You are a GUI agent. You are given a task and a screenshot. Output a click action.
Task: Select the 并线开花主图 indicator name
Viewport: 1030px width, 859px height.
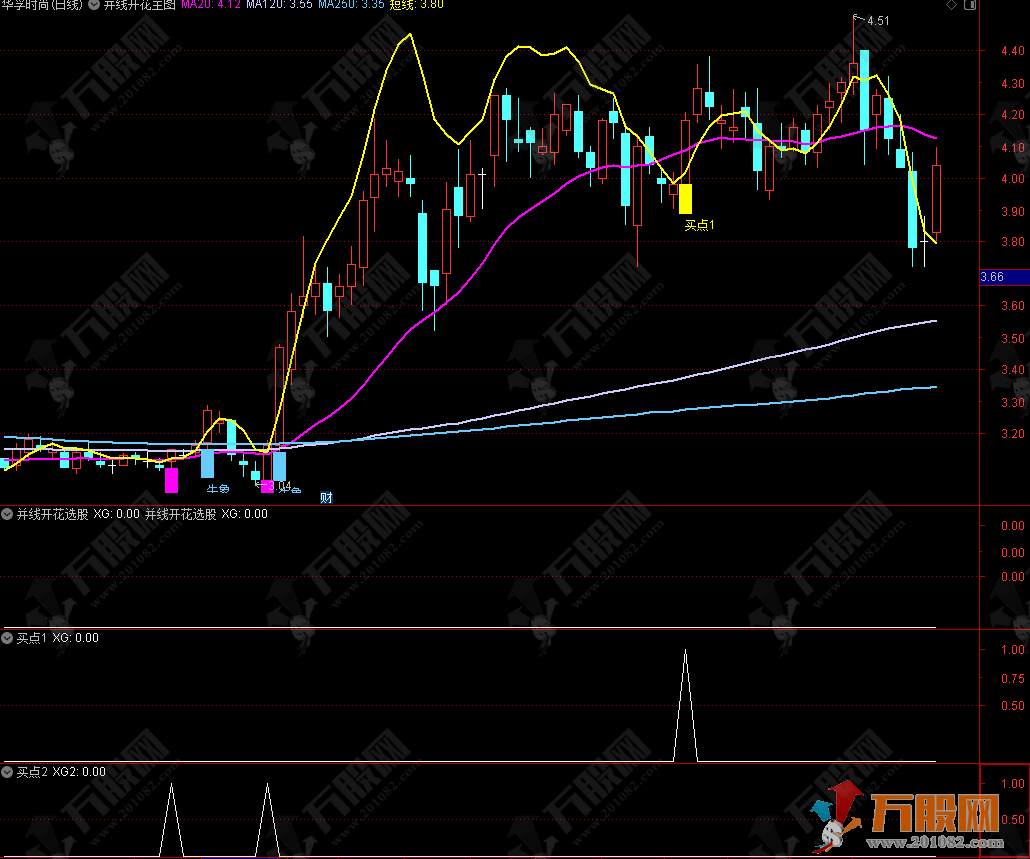tap(139, 5)
